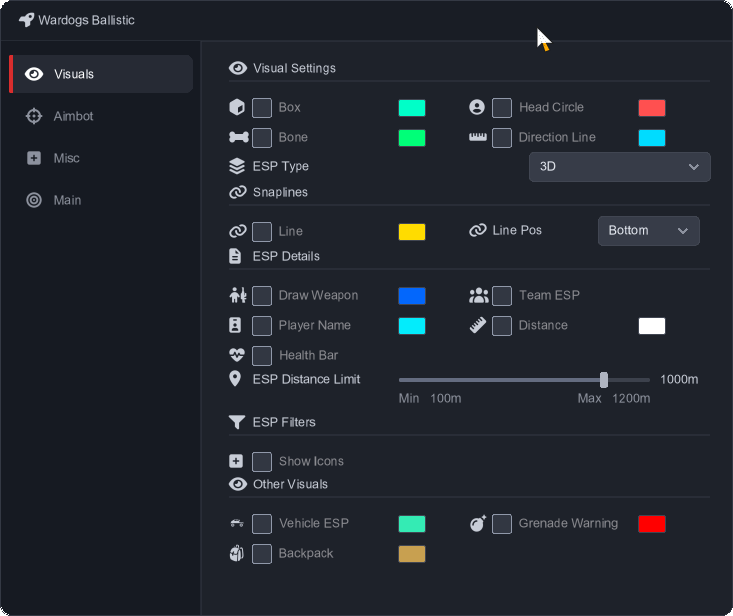The height and width of the screenshot is (616, 733).
Task: Check the Draw Weapon checkbox
Action: click(x=262, y=296)
